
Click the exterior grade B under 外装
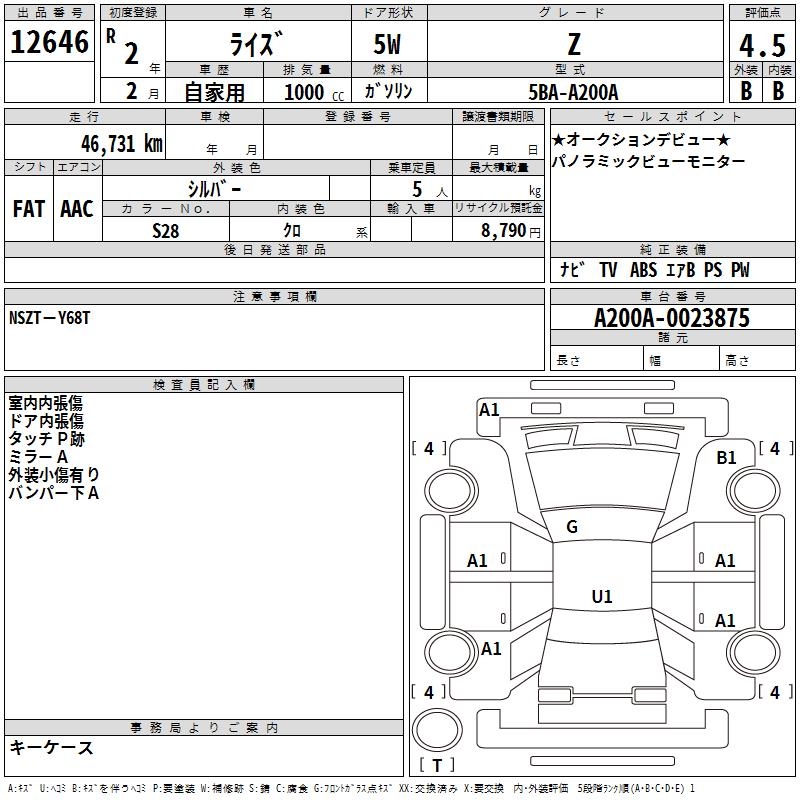746,91
